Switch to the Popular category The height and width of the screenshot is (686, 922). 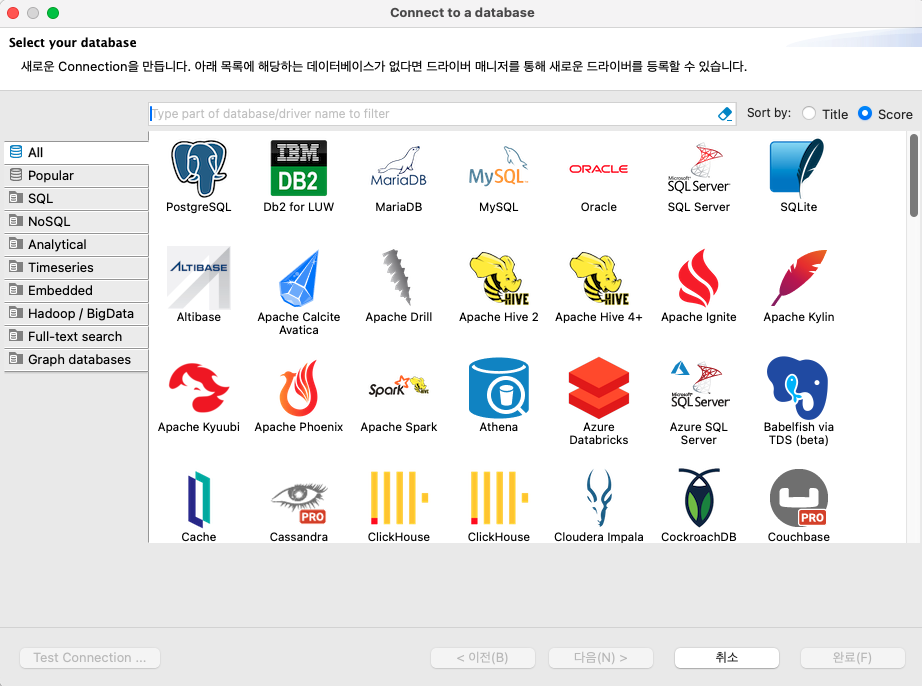(x=76, y=175)
